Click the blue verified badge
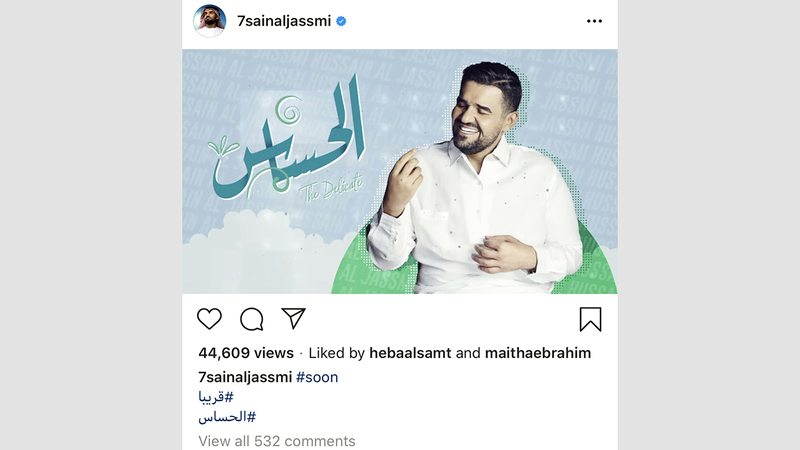This screenshot has width=800, height=450. pyautogui.click(x=341, y=21)
